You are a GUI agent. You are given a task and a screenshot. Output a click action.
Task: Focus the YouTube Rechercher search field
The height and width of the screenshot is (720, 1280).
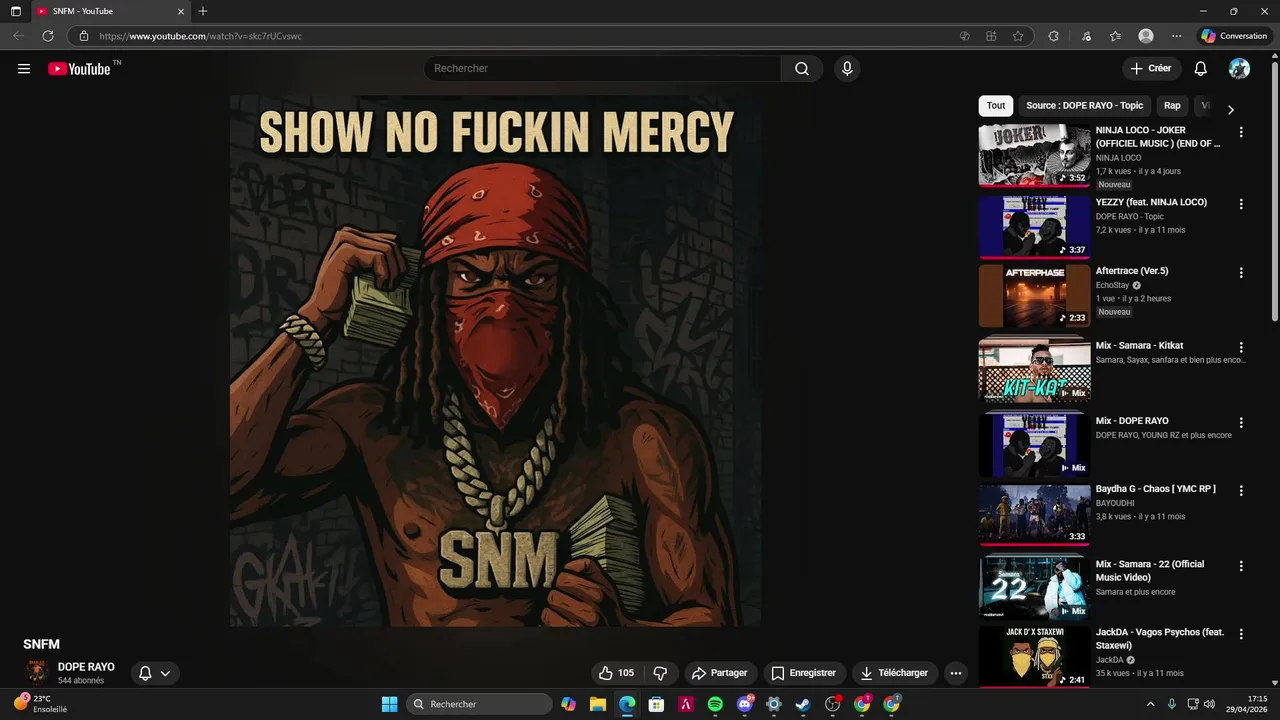coord(603,68)
